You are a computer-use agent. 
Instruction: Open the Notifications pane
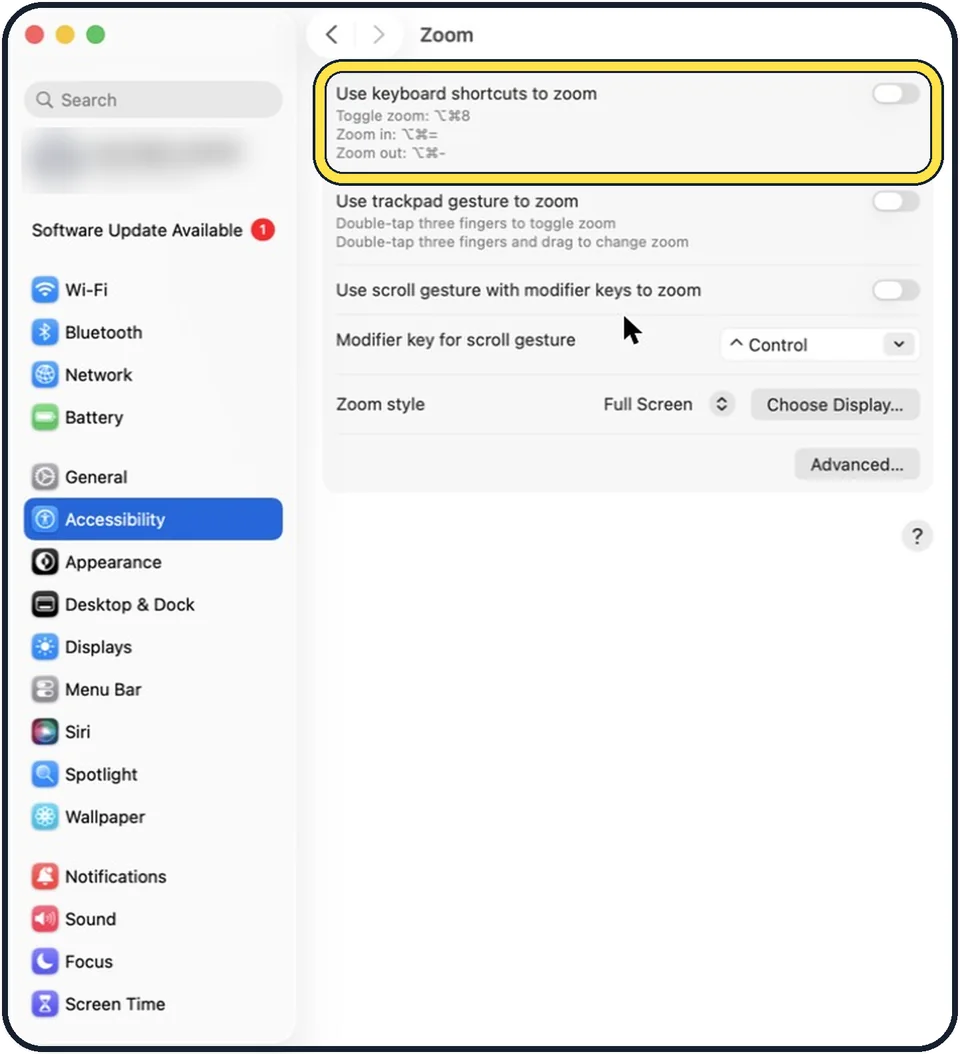point(153,876)
